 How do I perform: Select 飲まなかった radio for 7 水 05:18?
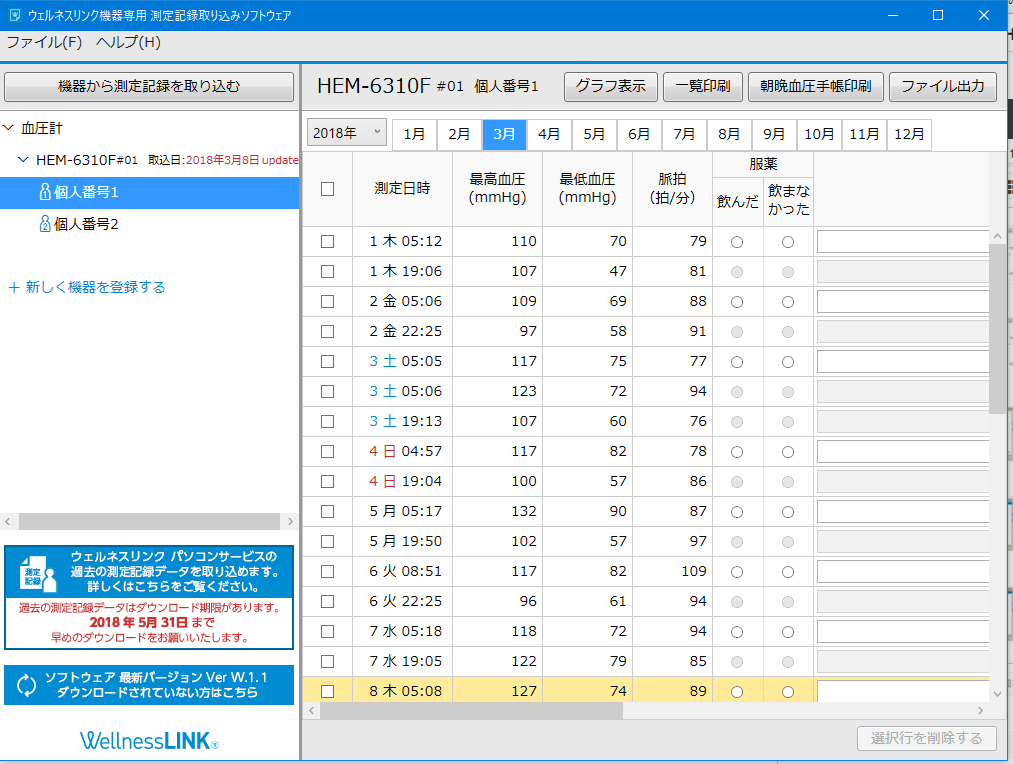click(788, 632)
